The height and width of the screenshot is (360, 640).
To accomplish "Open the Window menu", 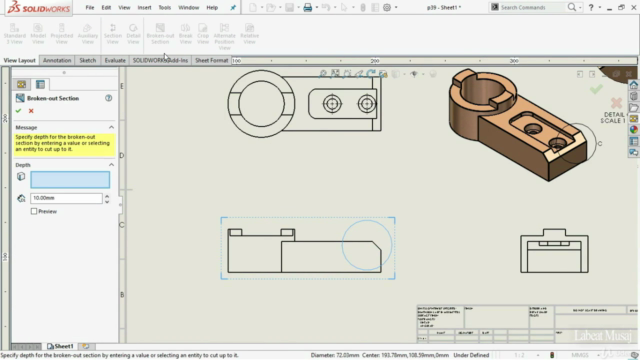I will [189, 7].
